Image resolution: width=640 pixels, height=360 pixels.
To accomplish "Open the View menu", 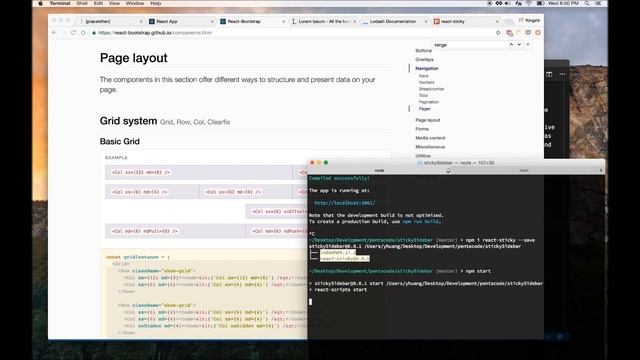I will (x=114, y=3).
